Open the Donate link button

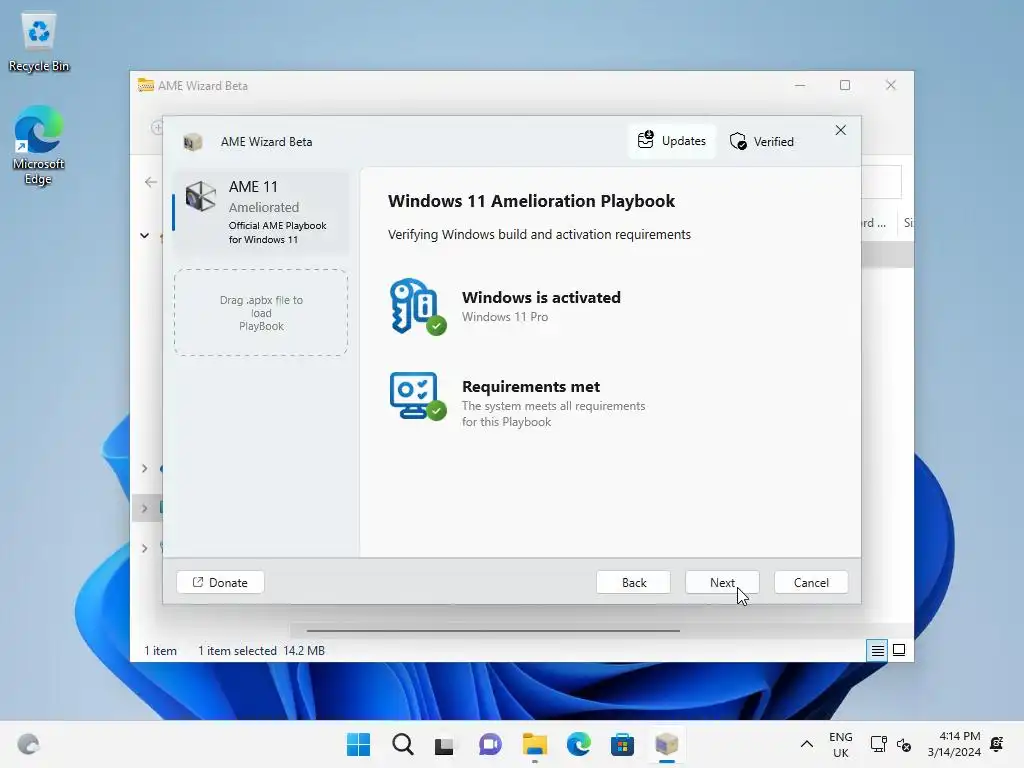point(220,583)
